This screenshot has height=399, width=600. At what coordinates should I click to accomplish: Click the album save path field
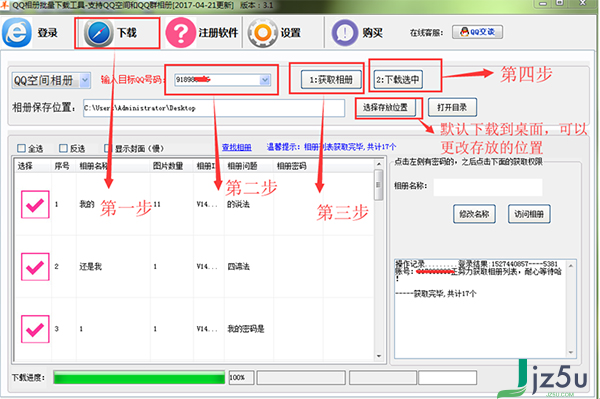point(214,108)
